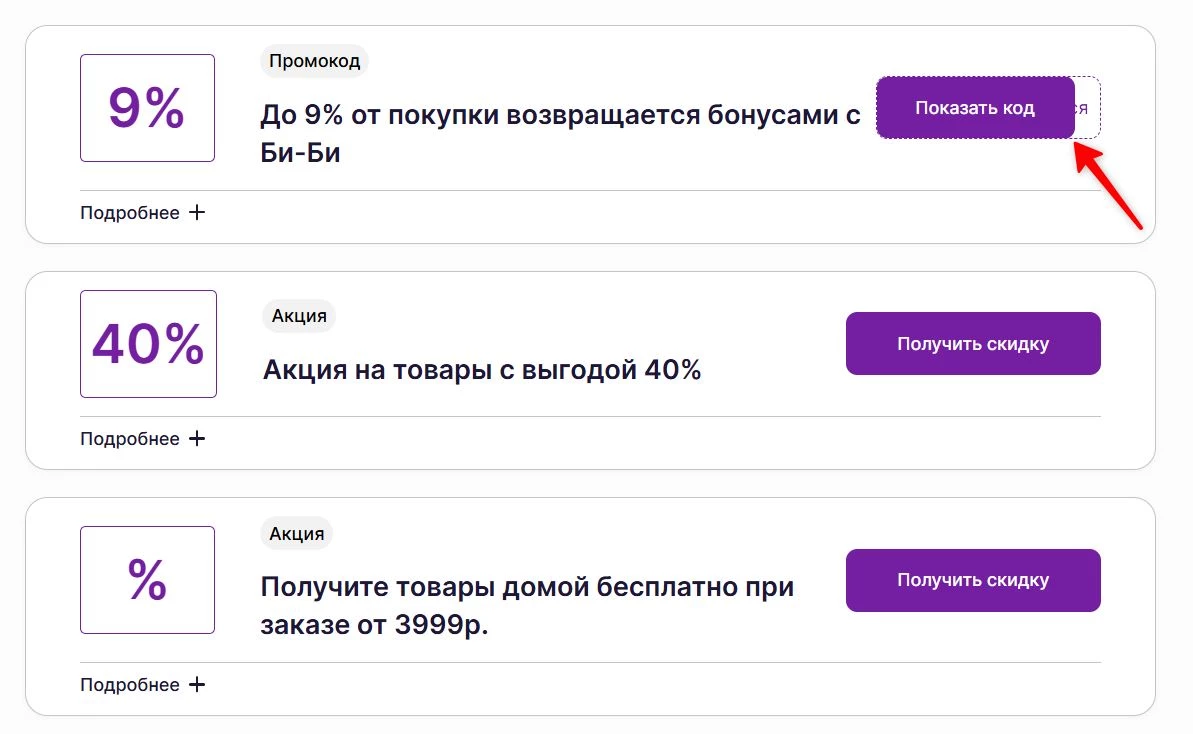Viewport: 1193px width, 734px height.
Task: Click the plus icon next to second «Подробнее»
Action: click(x=198, y=438)
